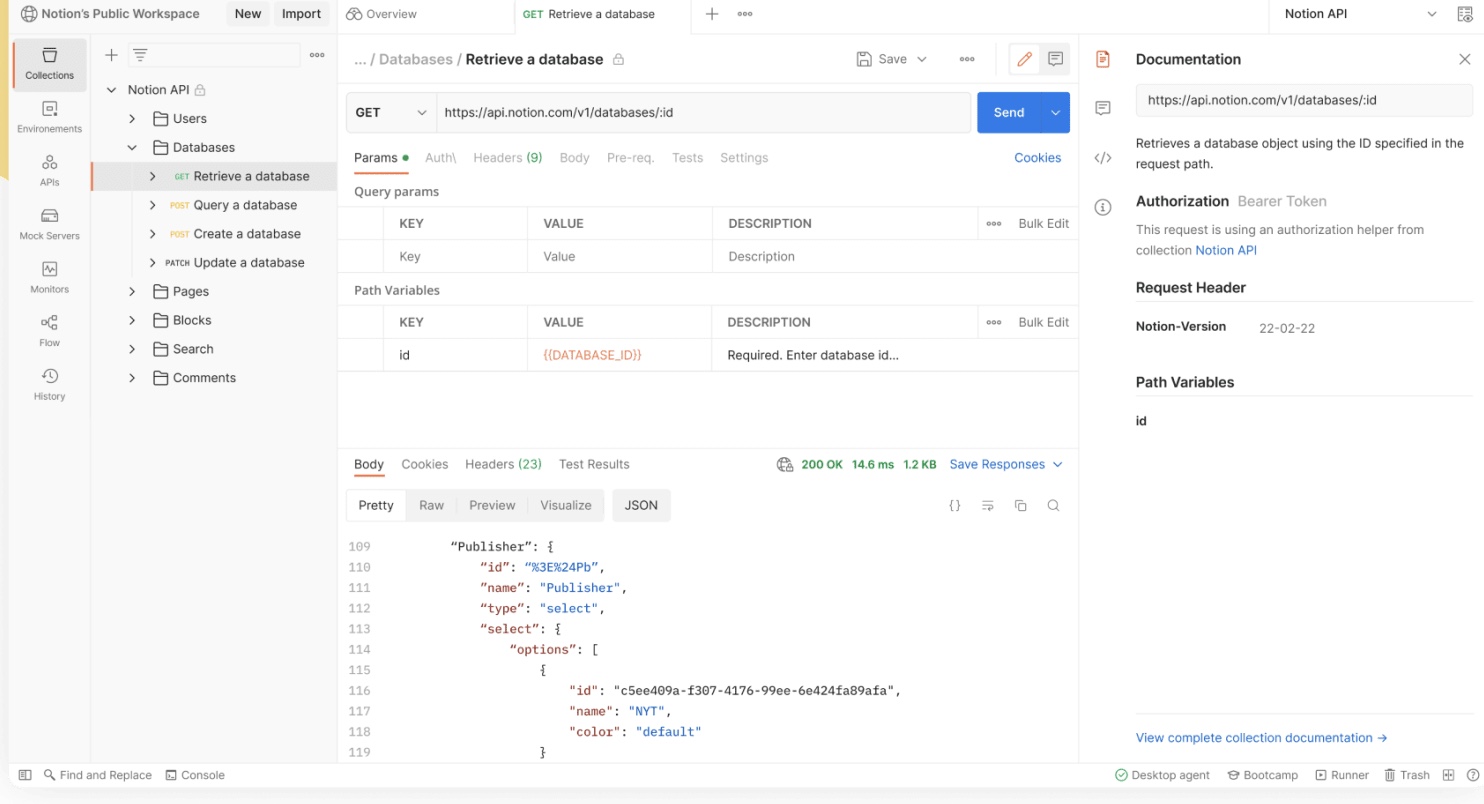Open the Raw response view tab
1484x804 pixels.
click(431, 505)
